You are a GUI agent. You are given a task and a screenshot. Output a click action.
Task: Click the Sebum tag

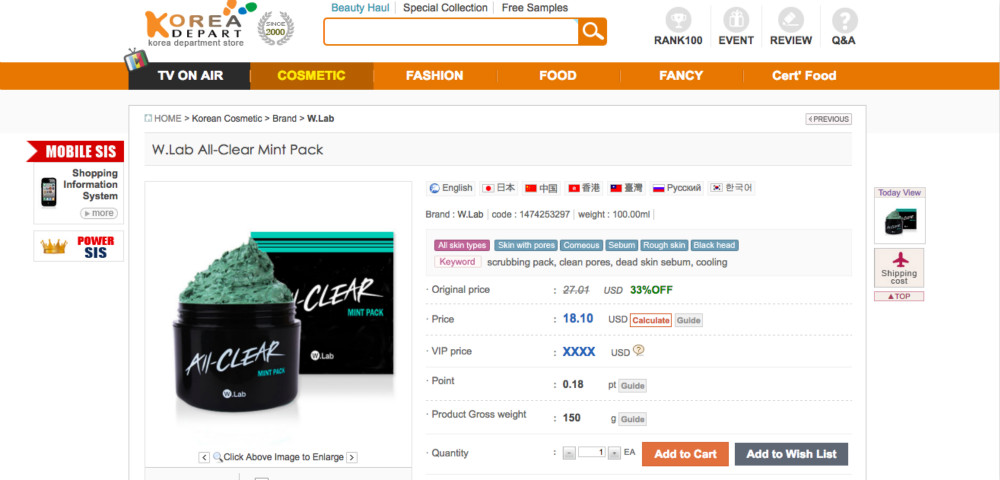621,245
